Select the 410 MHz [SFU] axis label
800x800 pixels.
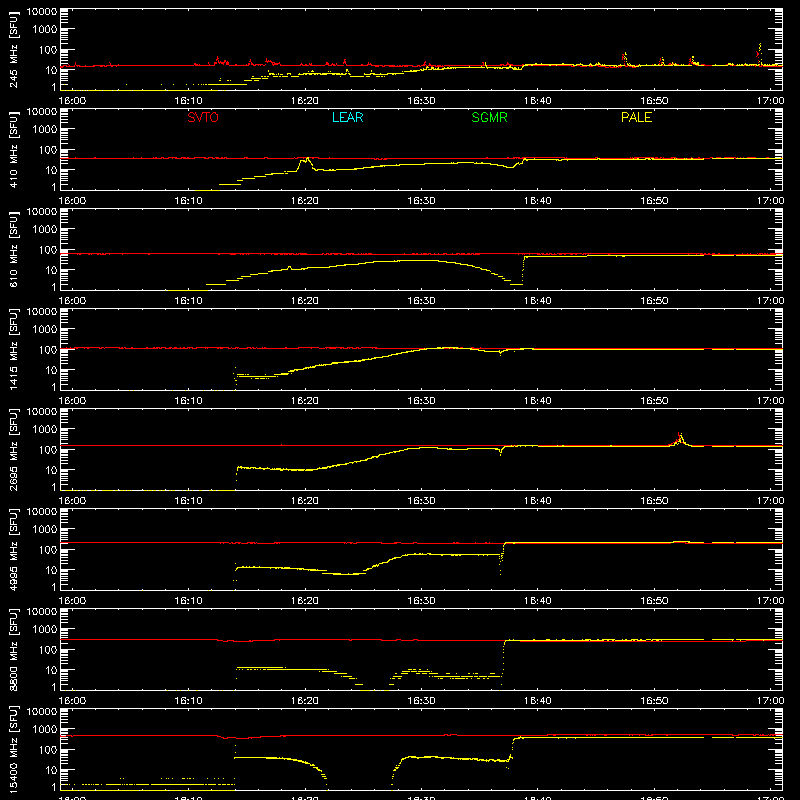pyautogui.click(x=14, y=149)
